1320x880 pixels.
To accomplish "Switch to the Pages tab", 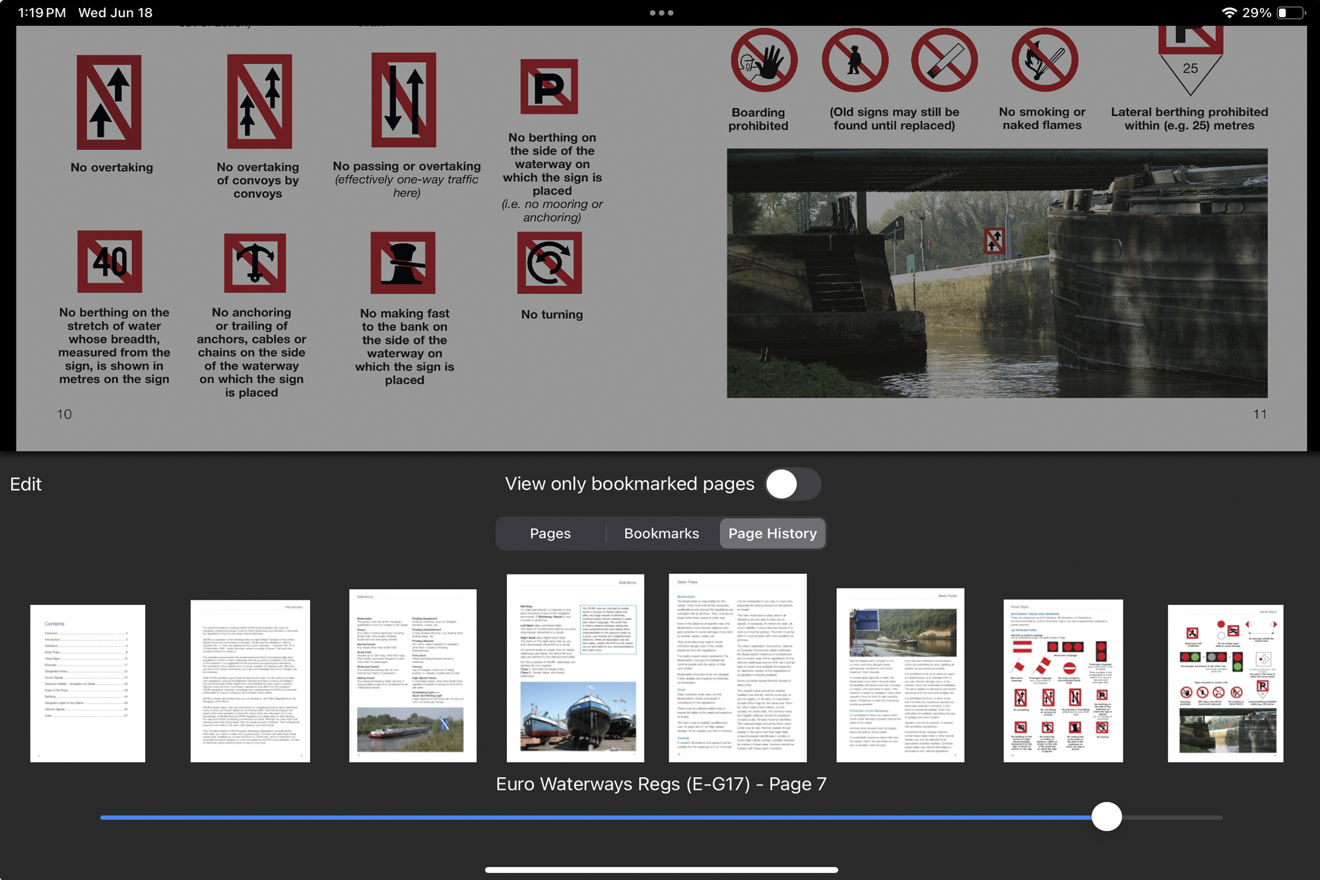I will (550, 533).
